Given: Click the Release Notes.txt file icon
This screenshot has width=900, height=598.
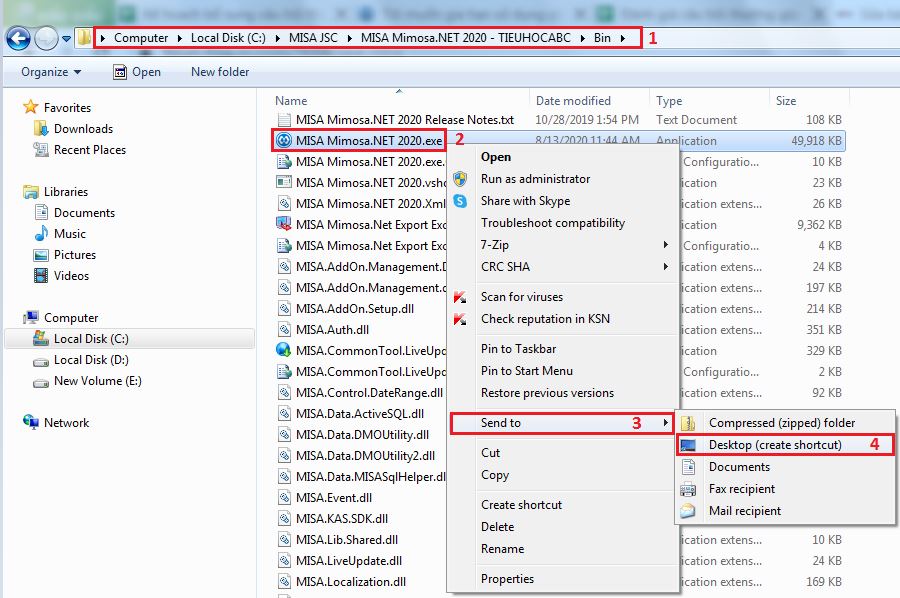Looking at the screenshot, I should click(284, 119).
